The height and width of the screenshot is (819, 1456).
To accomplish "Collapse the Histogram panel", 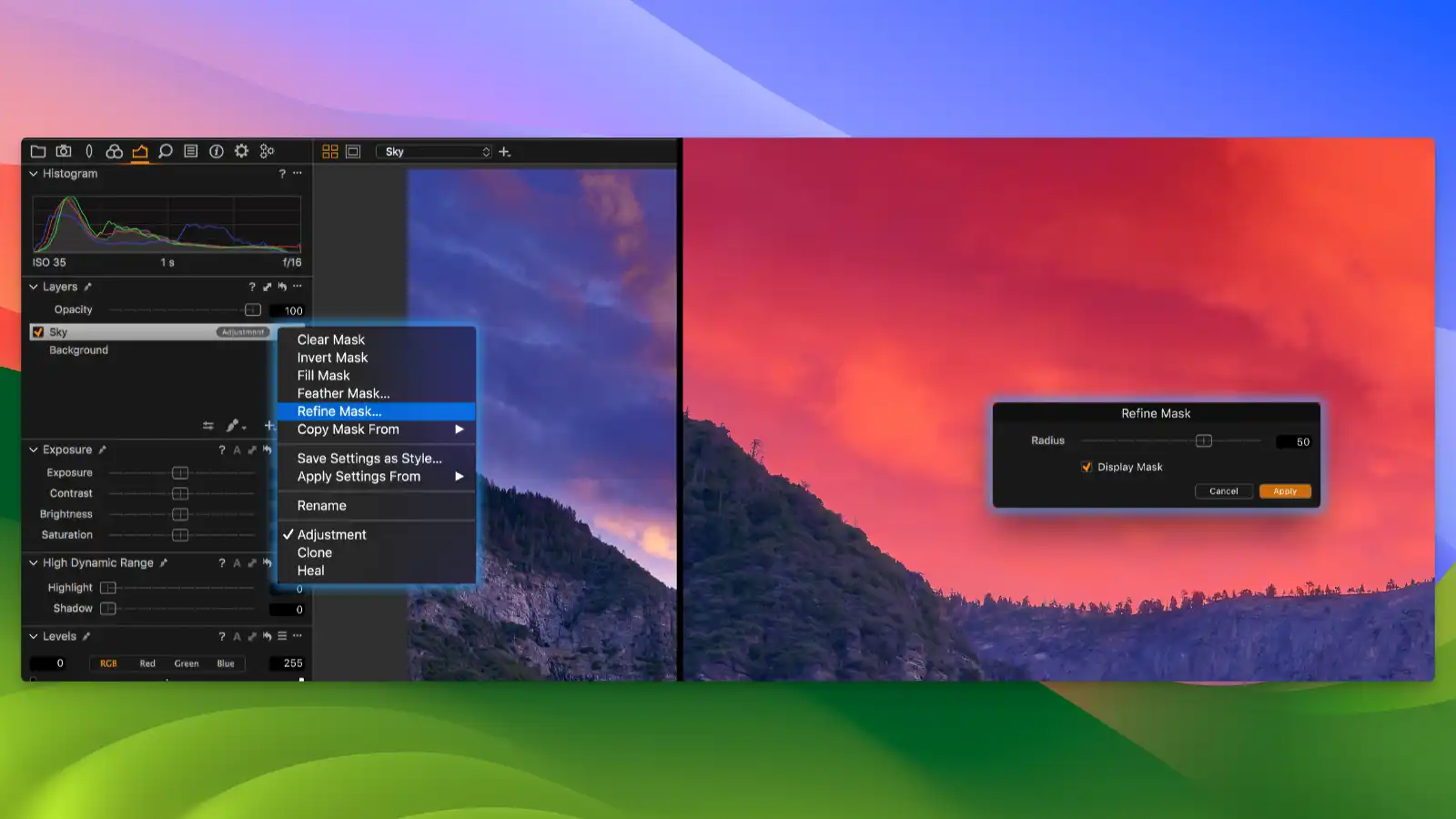I will pos(34,174).
